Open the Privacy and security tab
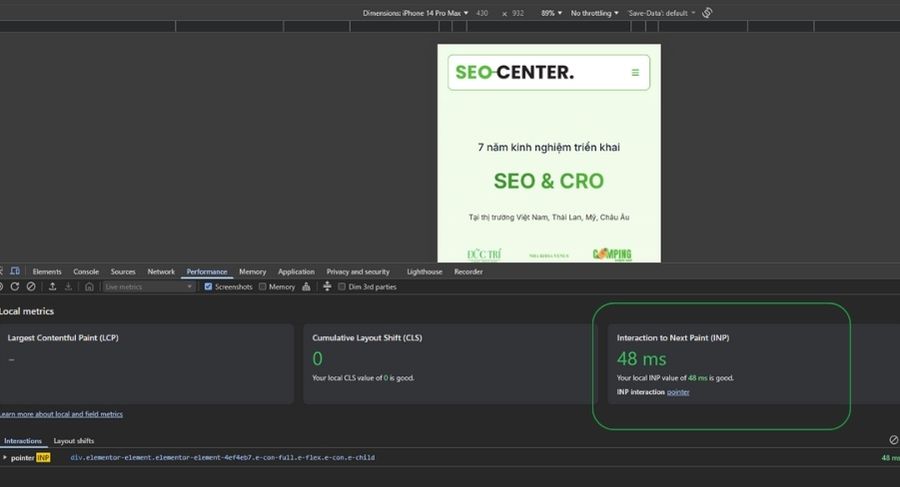 click(358, 272)
